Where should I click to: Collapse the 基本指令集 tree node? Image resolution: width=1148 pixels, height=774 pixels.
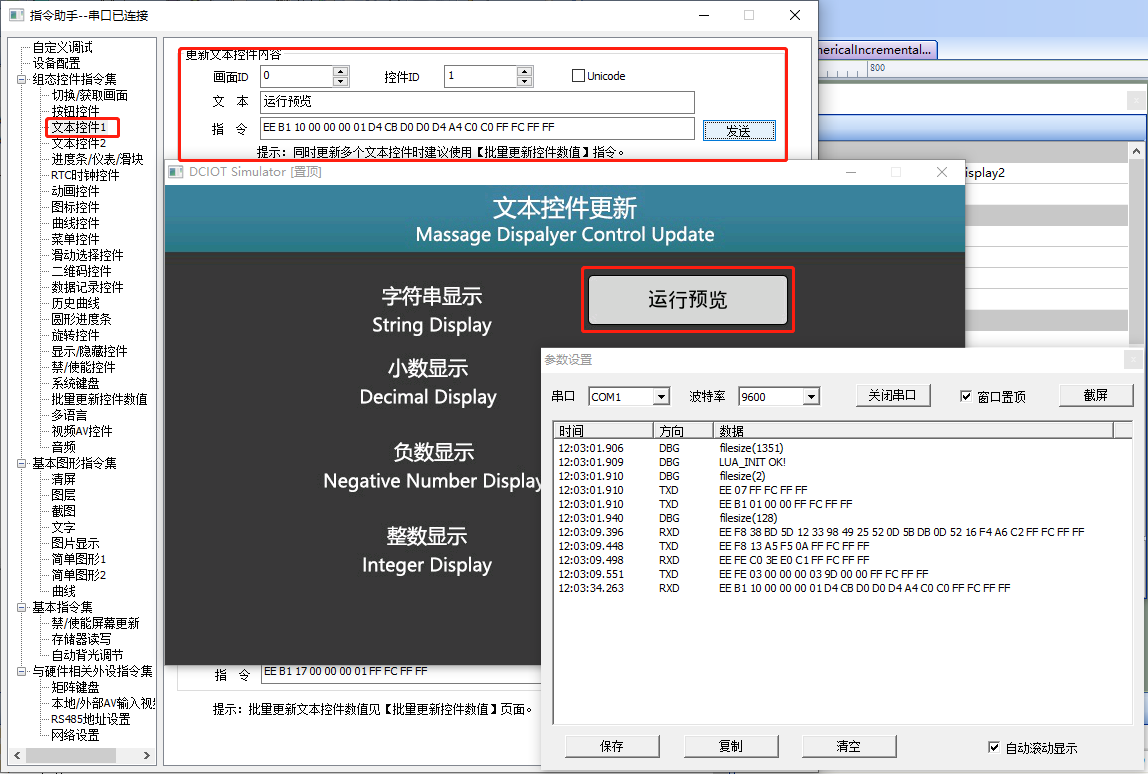pos(22,608)
